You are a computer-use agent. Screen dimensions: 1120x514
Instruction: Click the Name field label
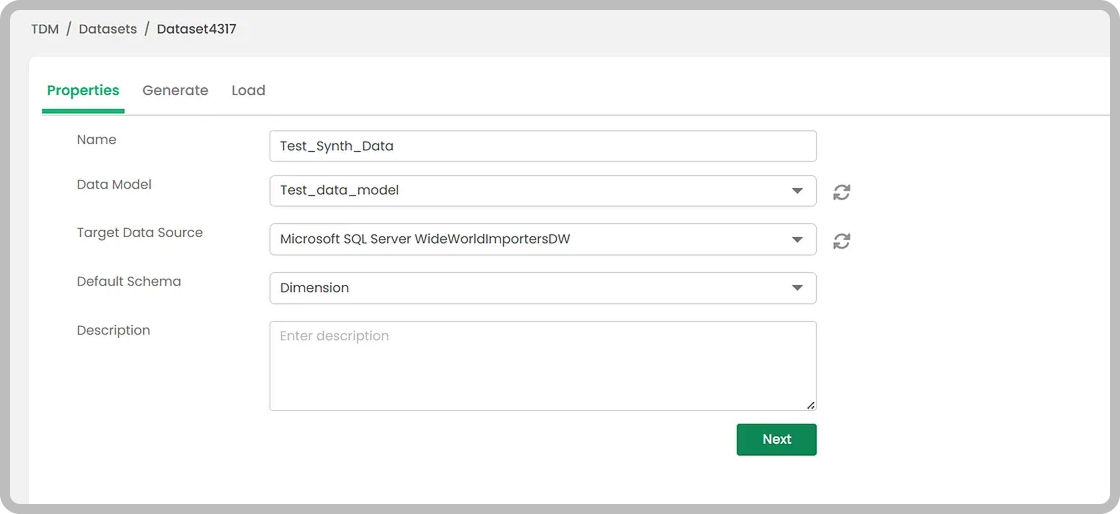96,140
